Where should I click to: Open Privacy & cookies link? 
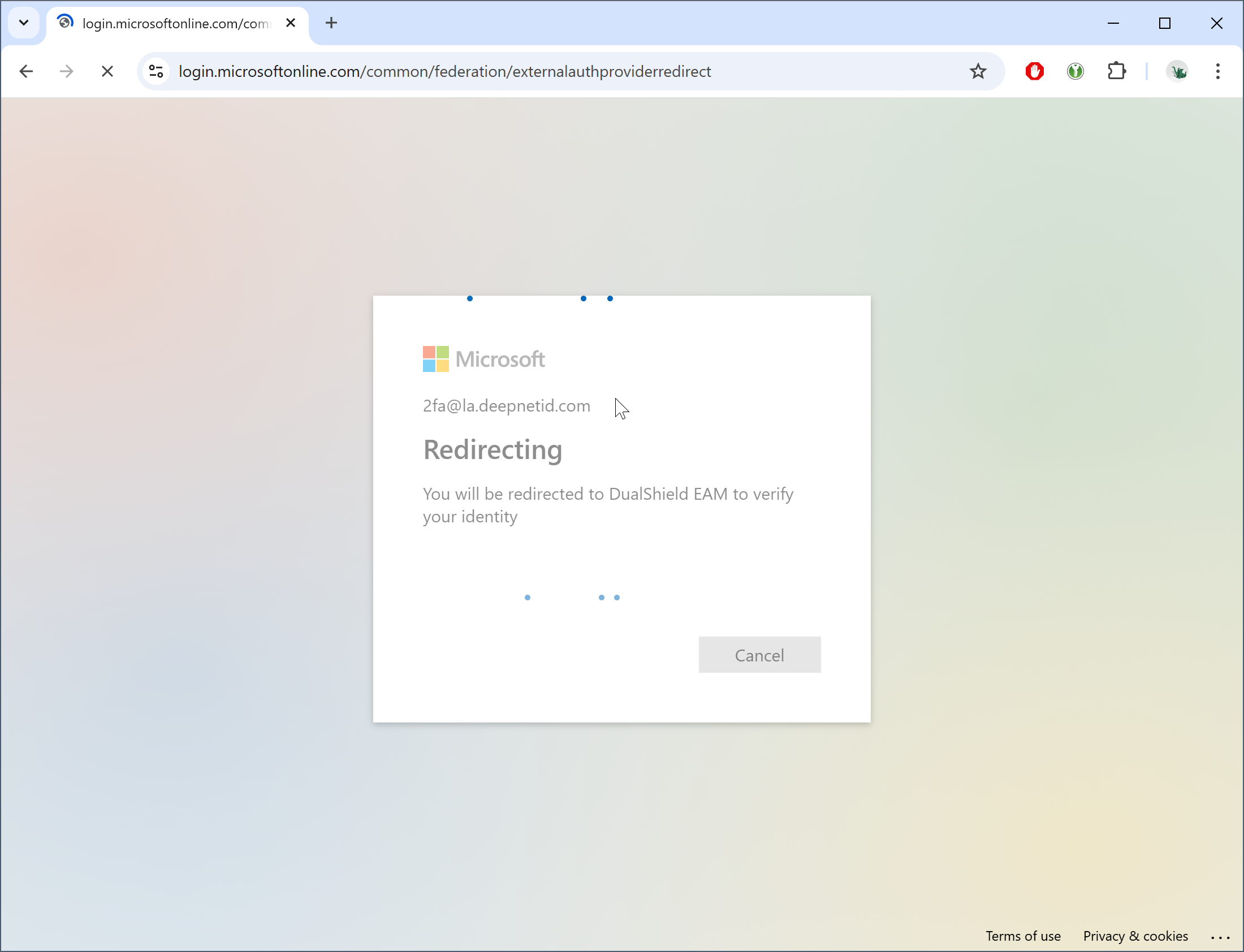pyautogui.click(x=1135, y=936)
